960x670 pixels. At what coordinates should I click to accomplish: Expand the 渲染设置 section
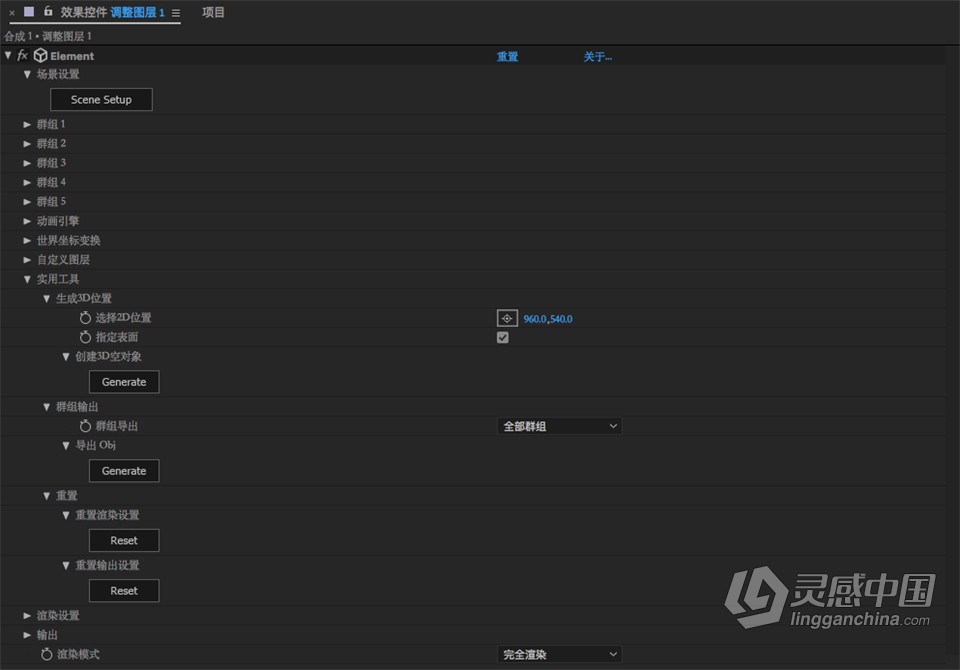click(27, 615)
